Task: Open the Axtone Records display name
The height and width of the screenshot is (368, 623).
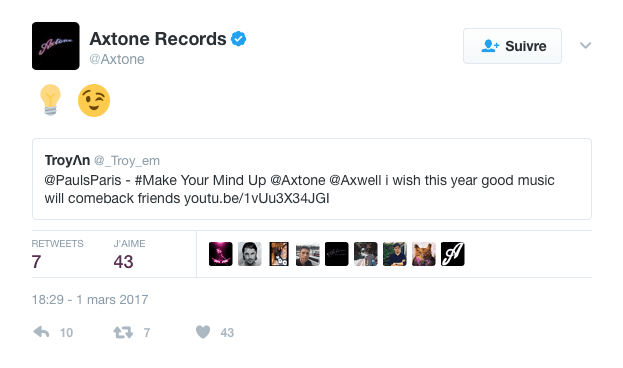Action: 158,39
